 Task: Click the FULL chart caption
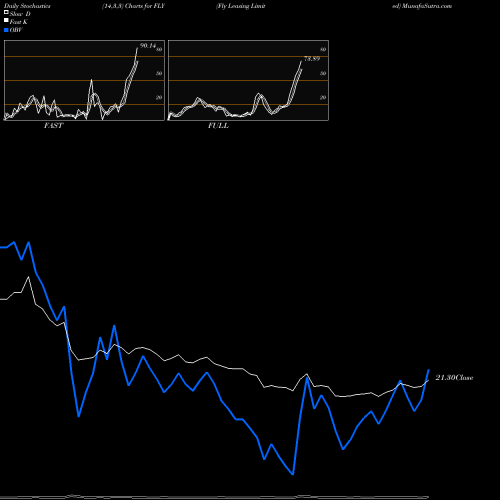[x=218, y=126]
